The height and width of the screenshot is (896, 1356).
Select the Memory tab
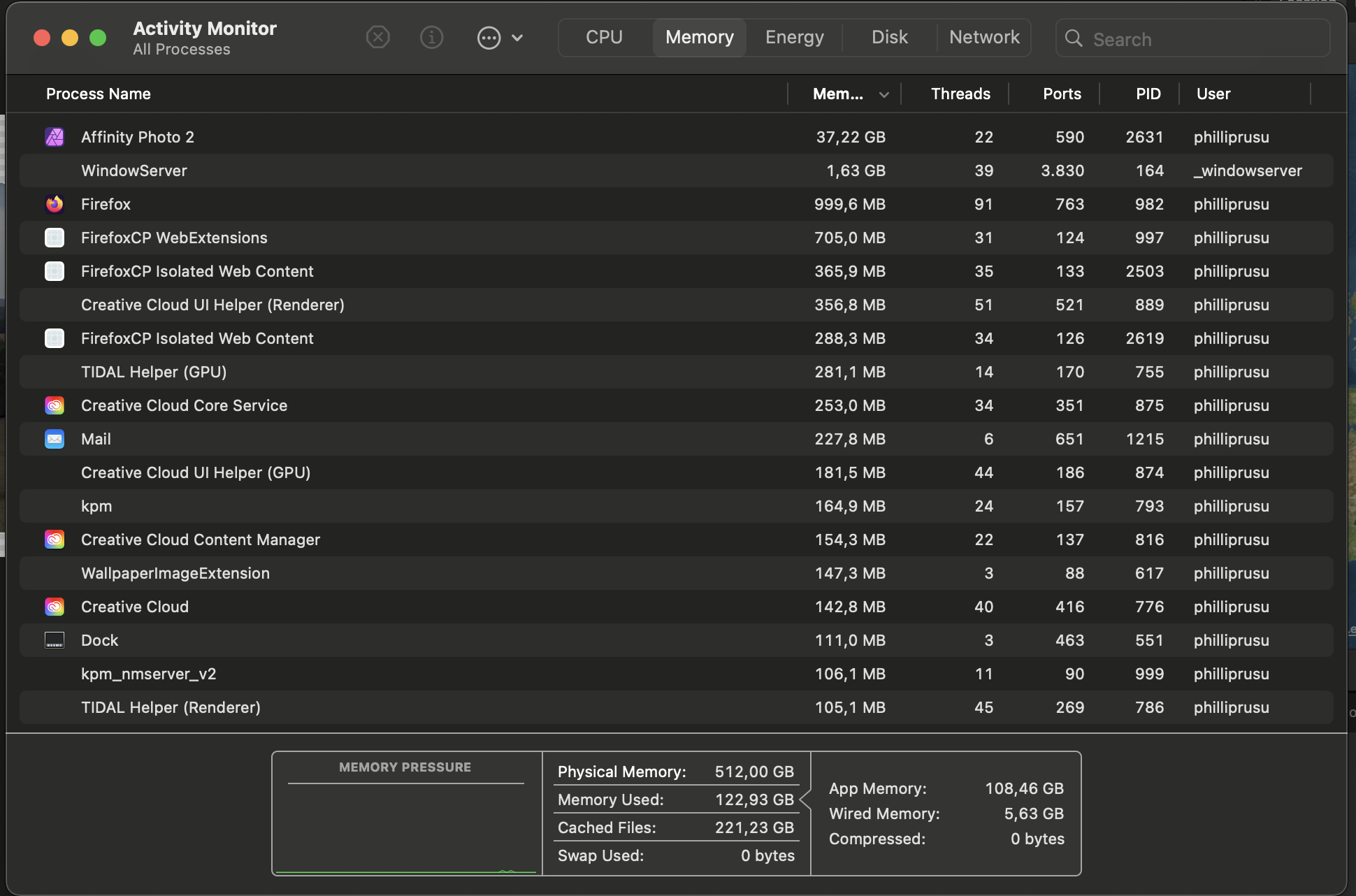click(x=700, y=37)
